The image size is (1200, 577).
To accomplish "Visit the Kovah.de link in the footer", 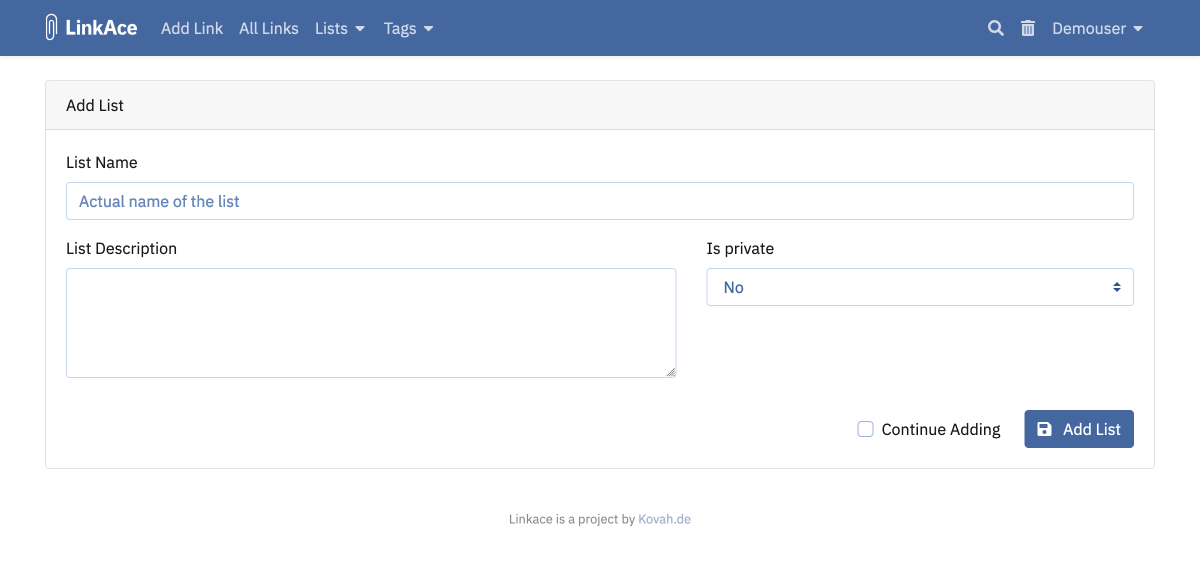I will point(664,519).
